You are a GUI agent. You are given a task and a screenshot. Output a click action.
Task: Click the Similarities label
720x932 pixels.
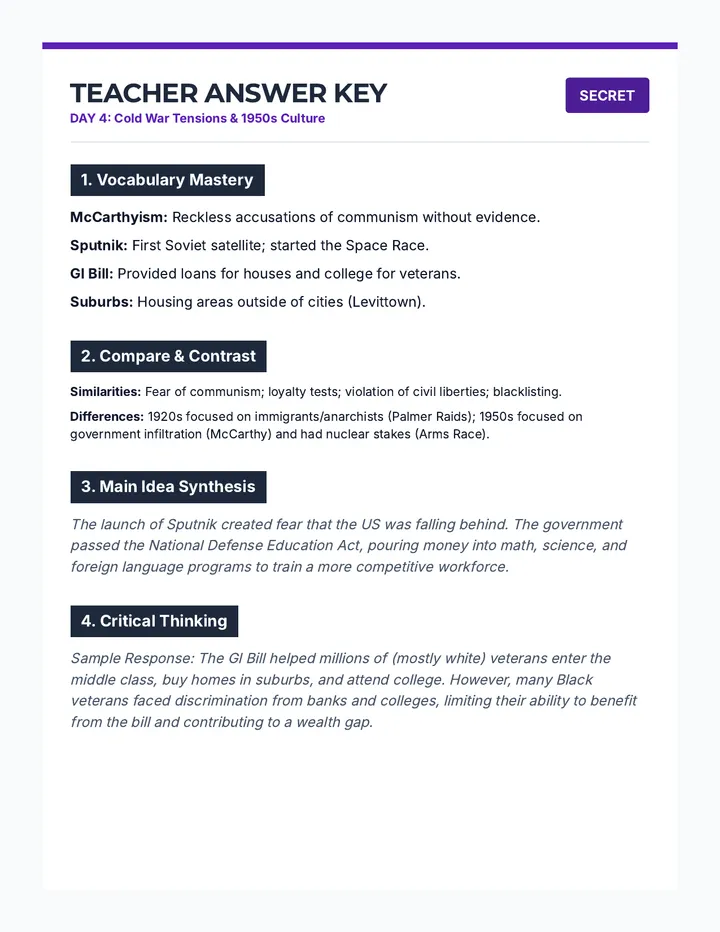pos(105,392)
